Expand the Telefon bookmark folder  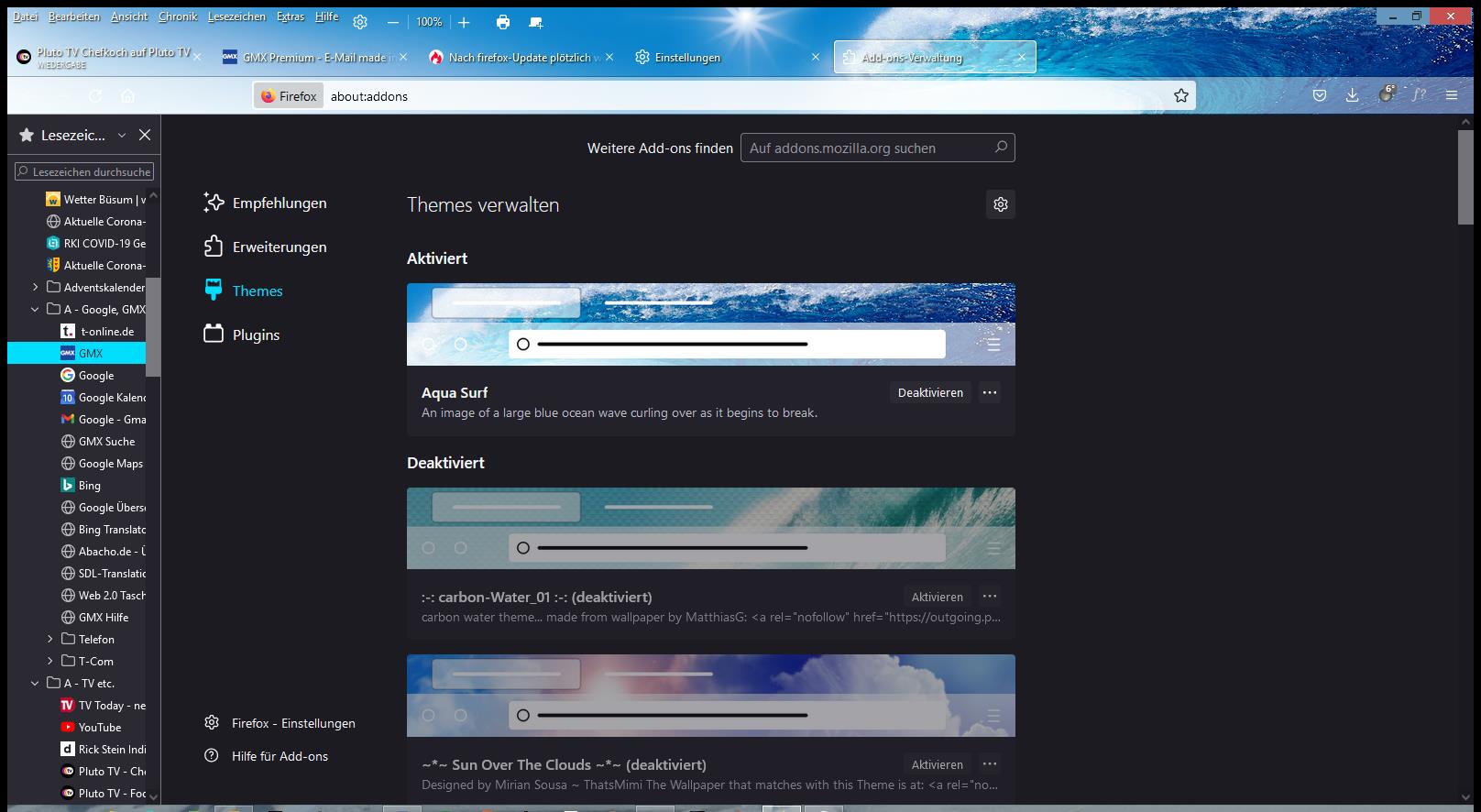50,639
